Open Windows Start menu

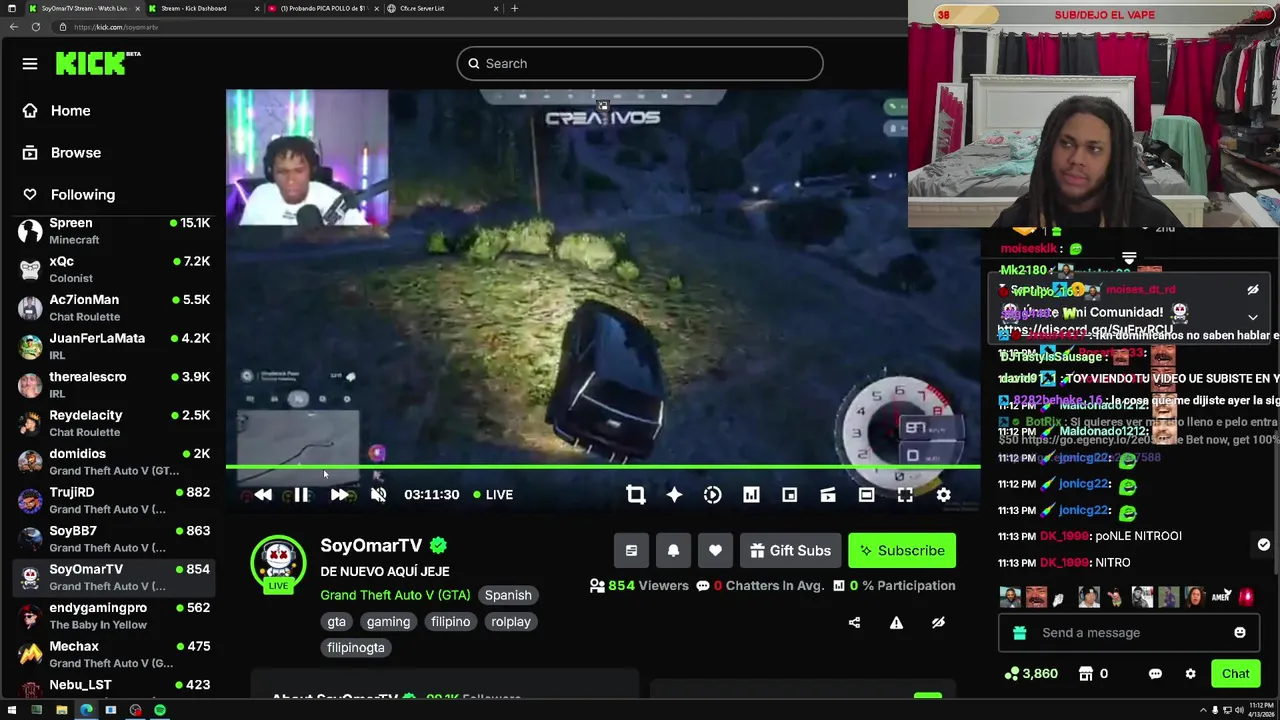point(12,711)
